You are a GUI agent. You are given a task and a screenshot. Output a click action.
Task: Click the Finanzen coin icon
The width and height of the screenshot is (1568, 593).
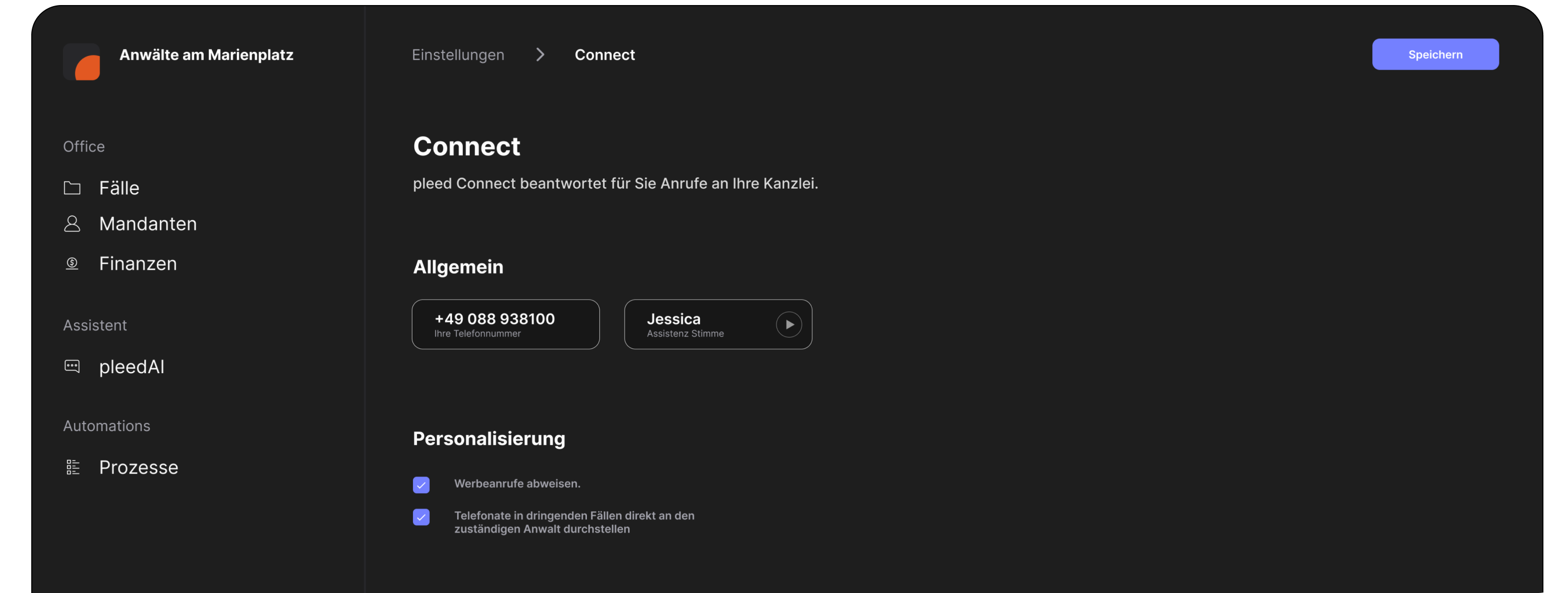[72, 264]
